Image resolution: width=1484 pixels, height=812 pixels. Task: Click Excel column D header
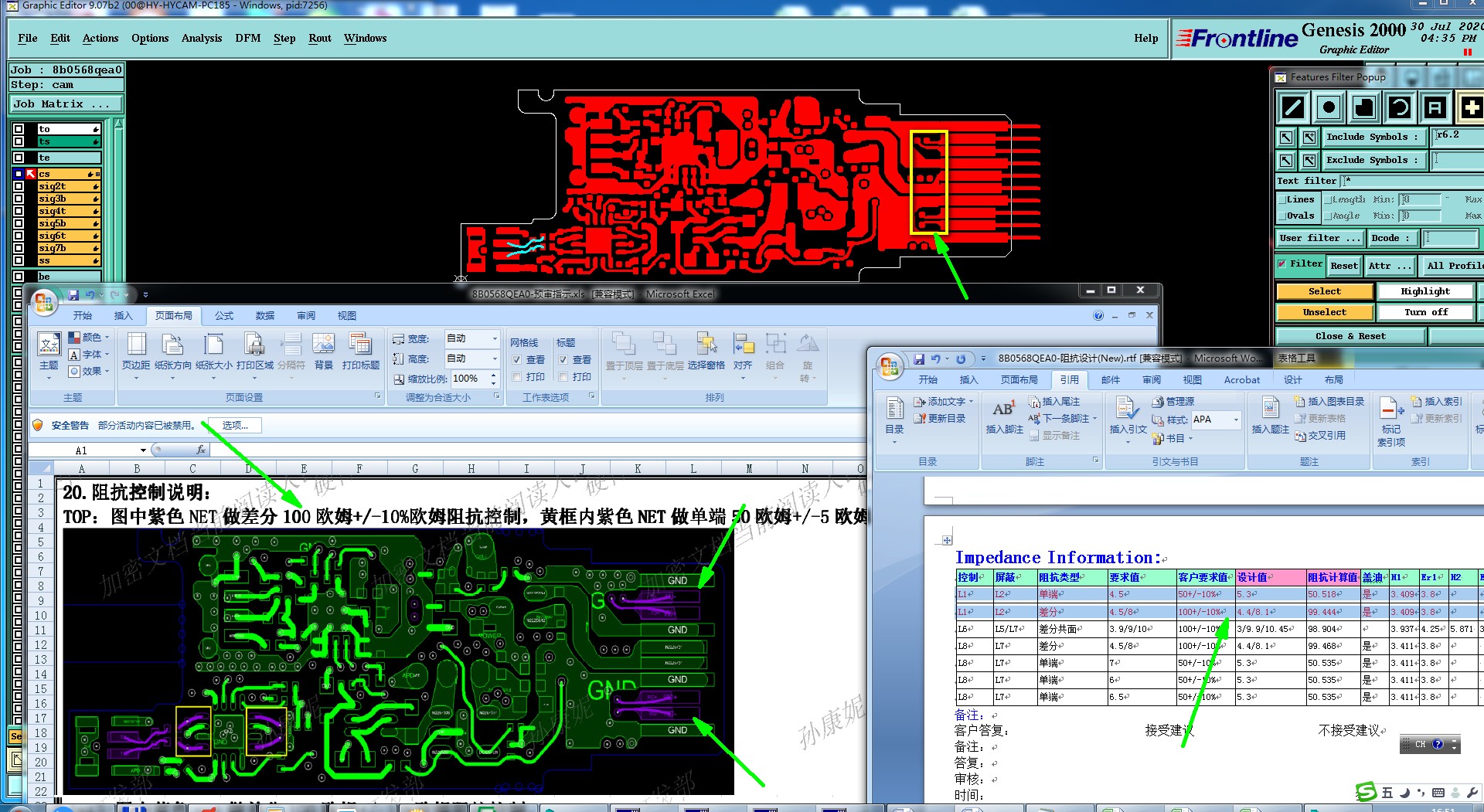point(248,468)
